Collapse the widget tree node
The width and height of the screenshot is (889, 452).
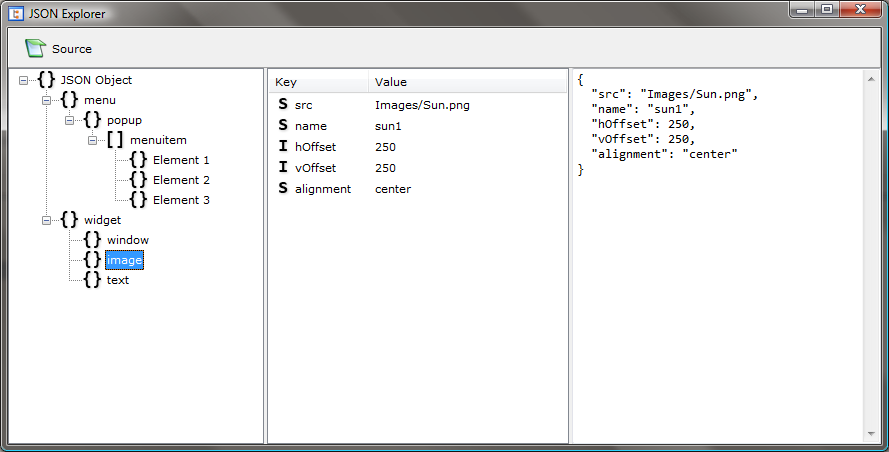click(47, 220)
